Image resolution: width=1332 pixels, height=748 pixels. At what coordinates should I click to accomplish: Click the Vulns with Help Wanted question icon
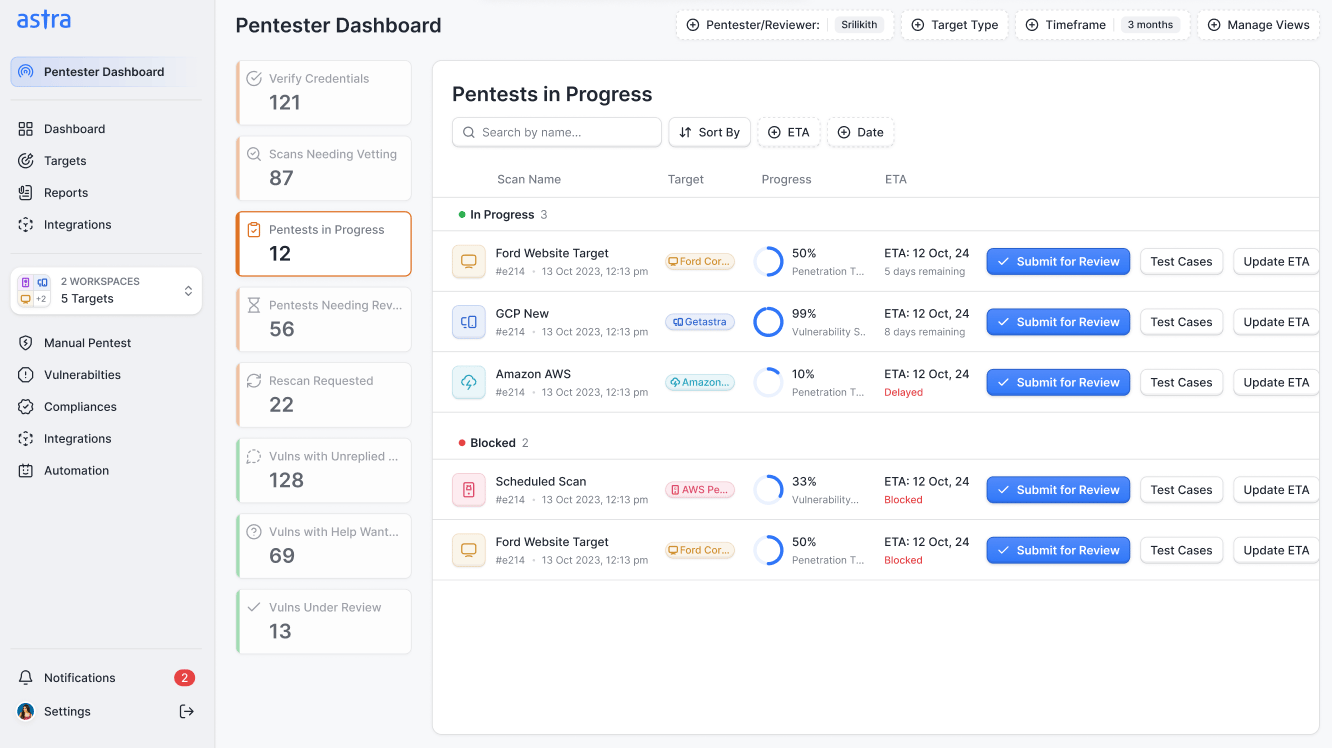(x=254, y=532)
